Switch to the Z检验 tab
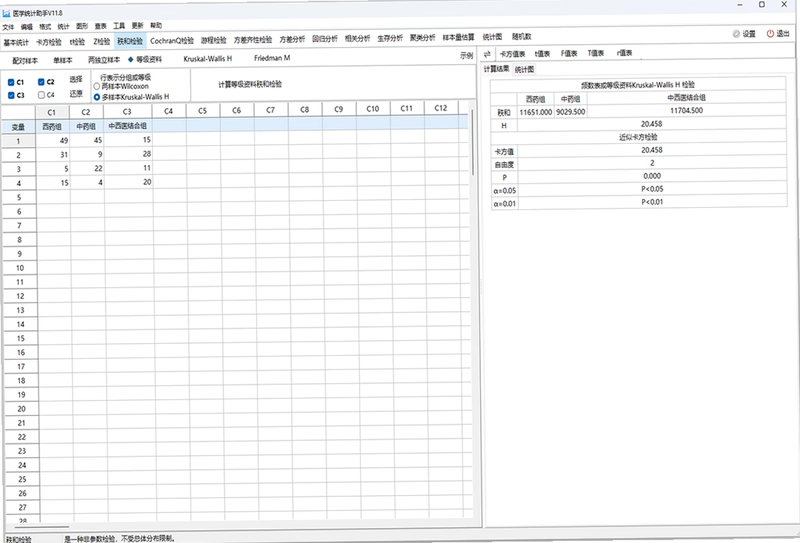Screen dimensions: 800x543 click(102, 41)
